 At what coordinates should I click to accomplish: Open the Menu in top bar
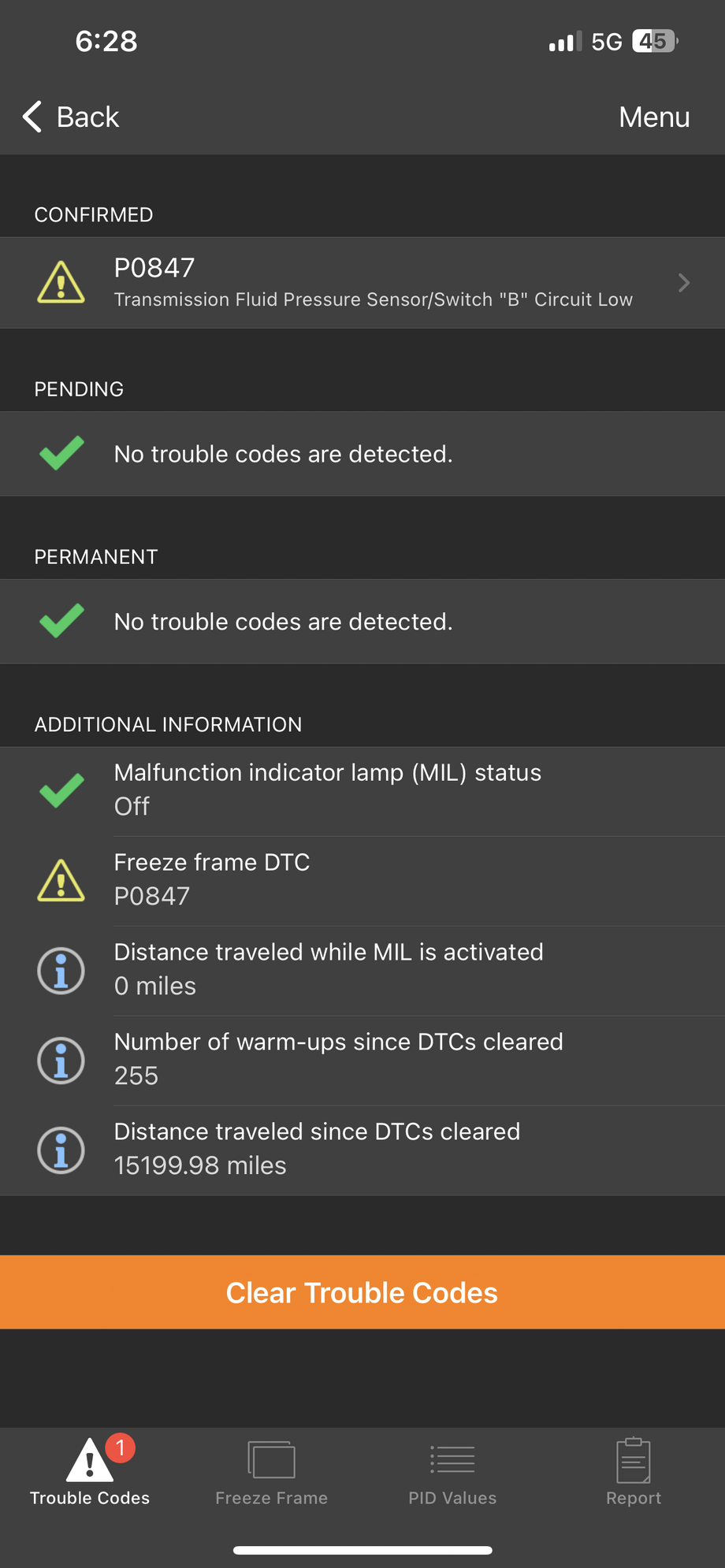point(653,117)
